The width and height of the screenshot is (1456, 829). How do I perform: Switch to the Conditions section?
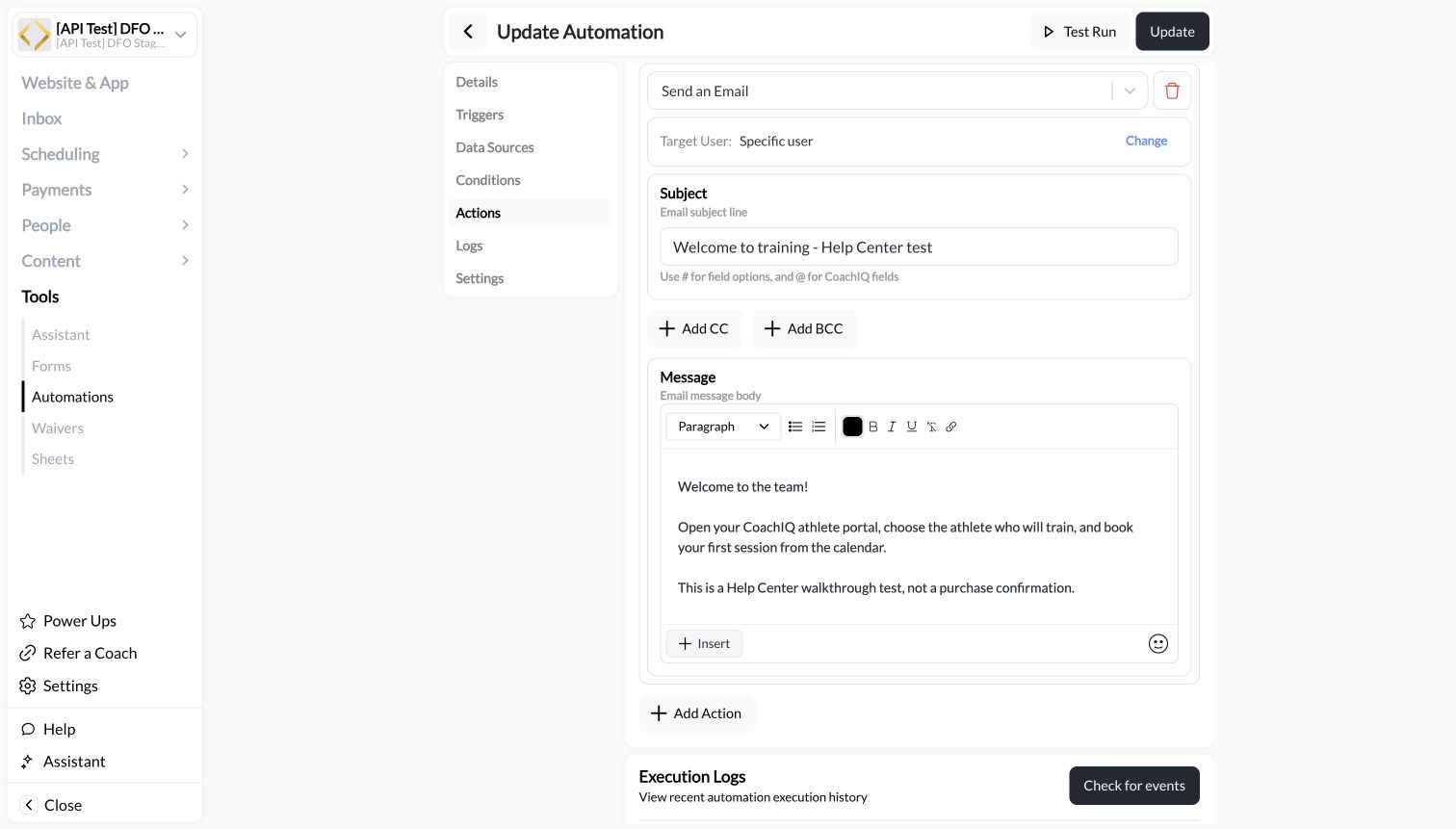pyautogui.click(x=530, y=180)
